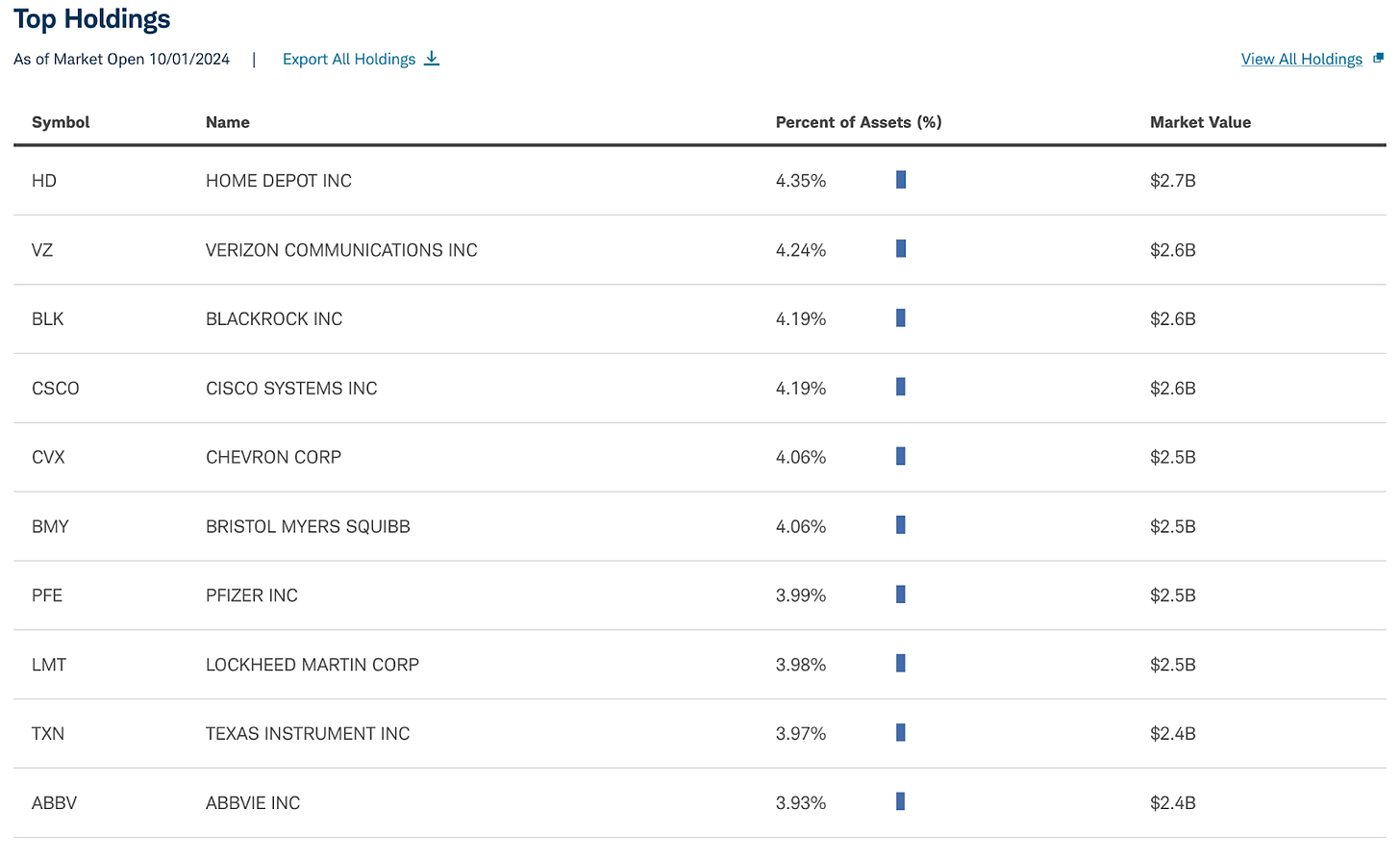Click the blue percent bar in Bristol Myers row
Viewport: 1400px width, 859px height.
click(901, 525)
